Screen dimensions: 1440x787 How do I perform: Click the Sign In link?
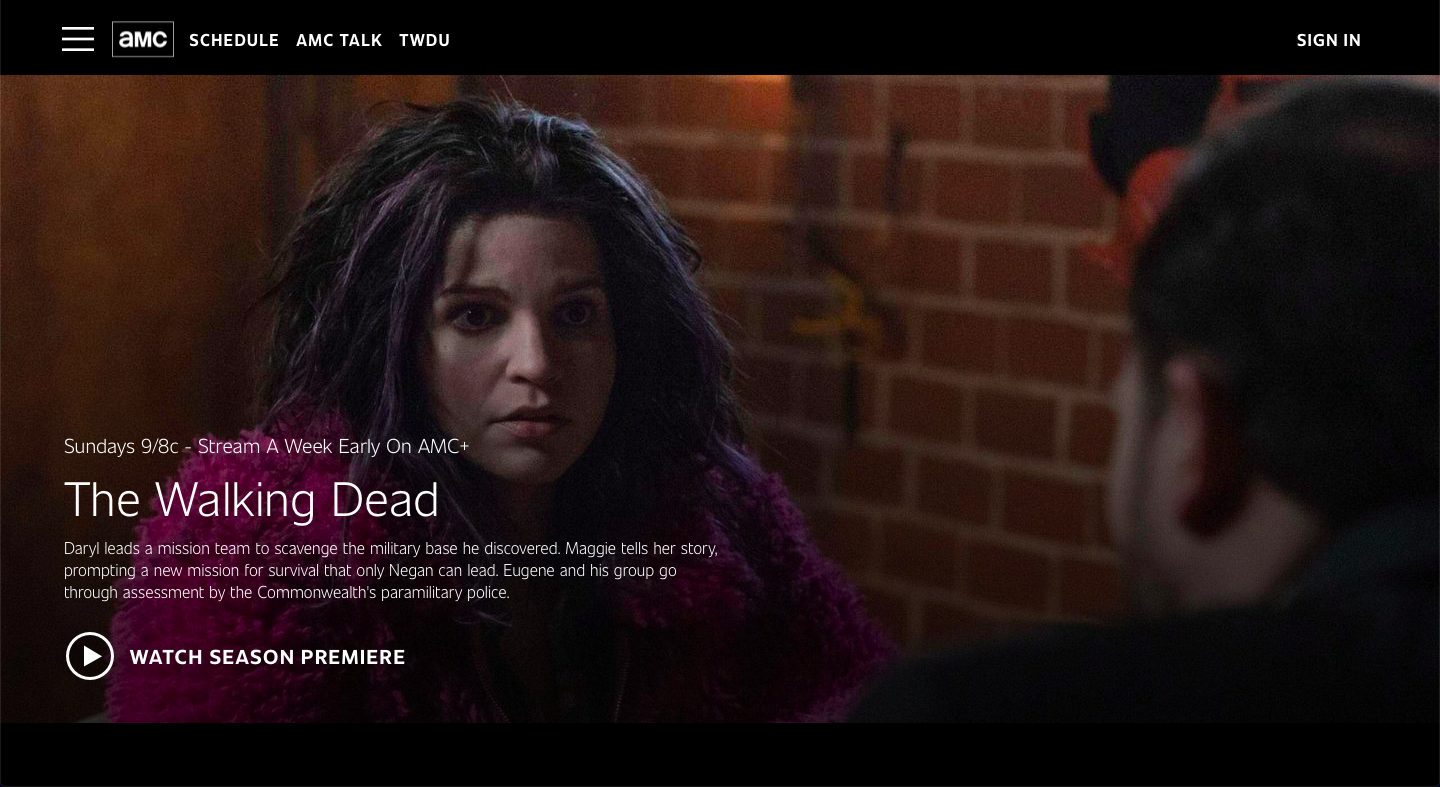click(x=1328, y=40)
